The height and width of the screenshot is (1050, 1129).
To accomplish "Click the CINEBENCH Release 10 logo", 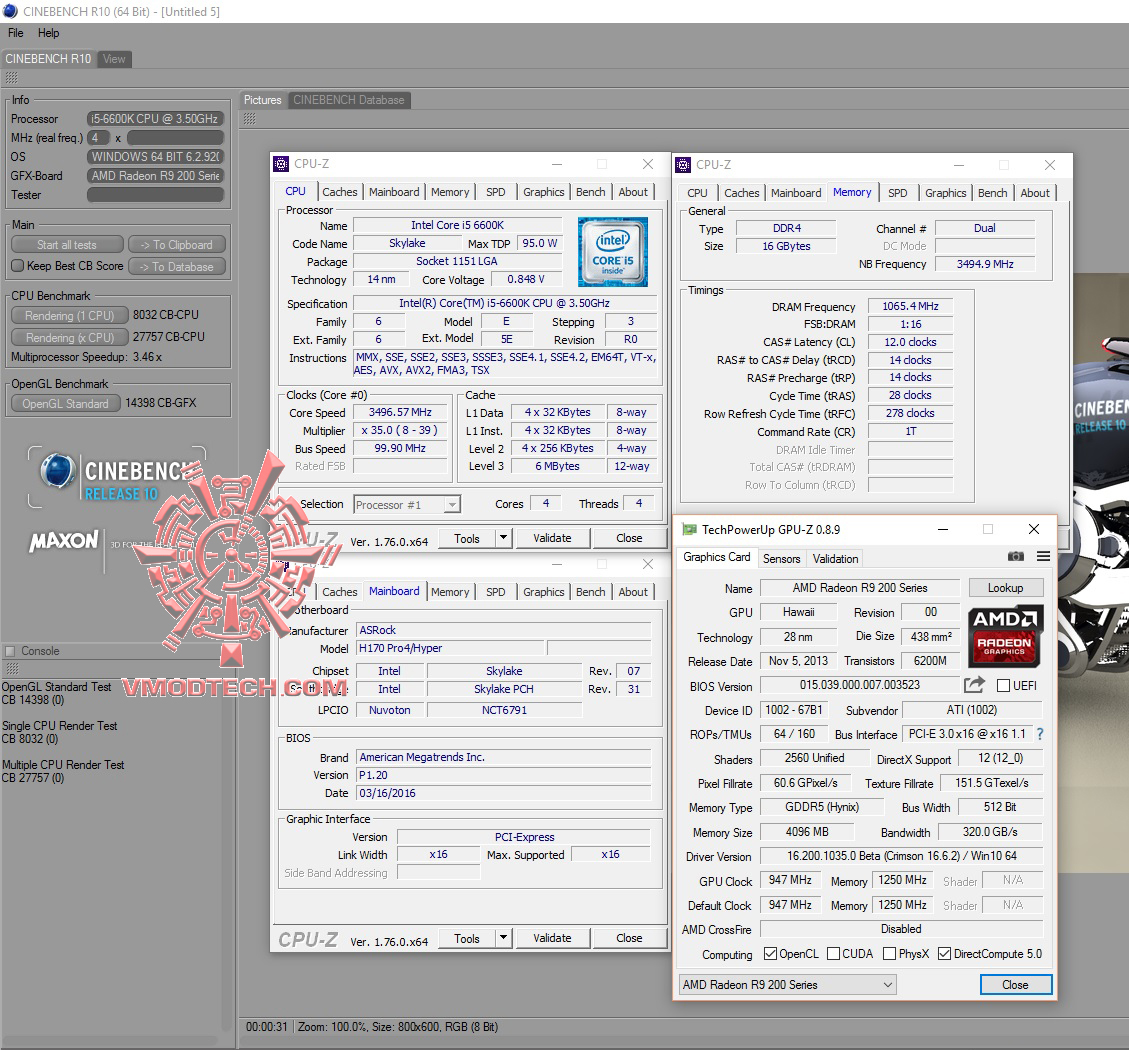I will coord(117,477).
